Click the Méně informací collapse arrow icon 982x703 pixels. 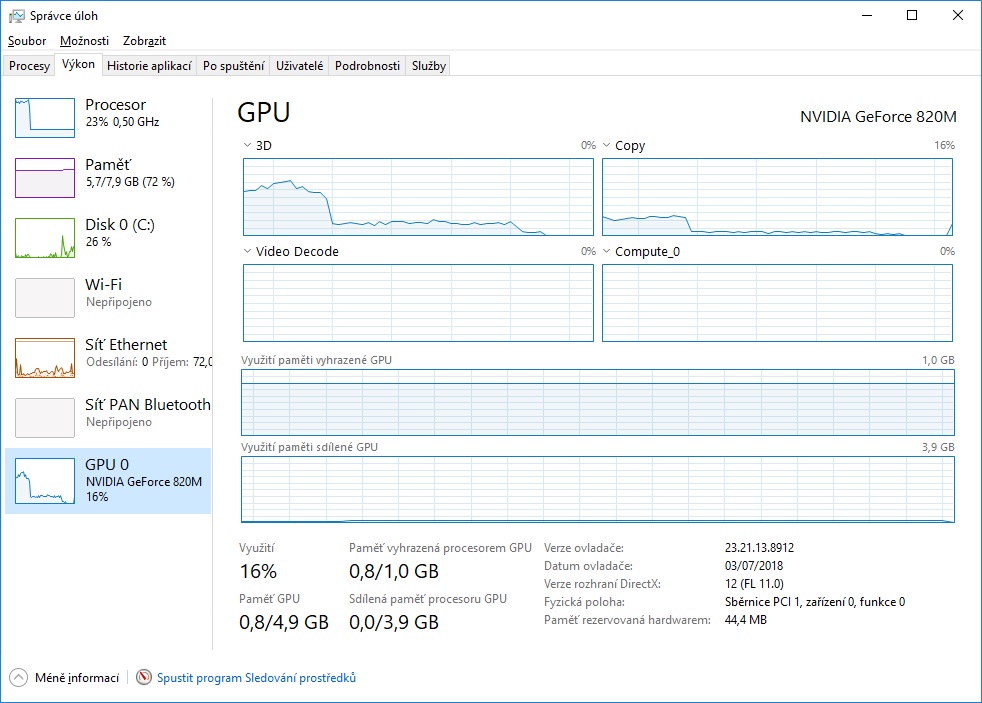point(19,678)
